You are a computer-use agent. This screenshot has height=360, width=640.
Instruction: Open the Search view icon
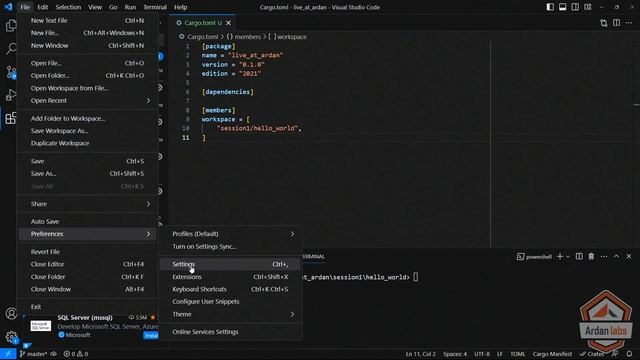click(11, 49)
